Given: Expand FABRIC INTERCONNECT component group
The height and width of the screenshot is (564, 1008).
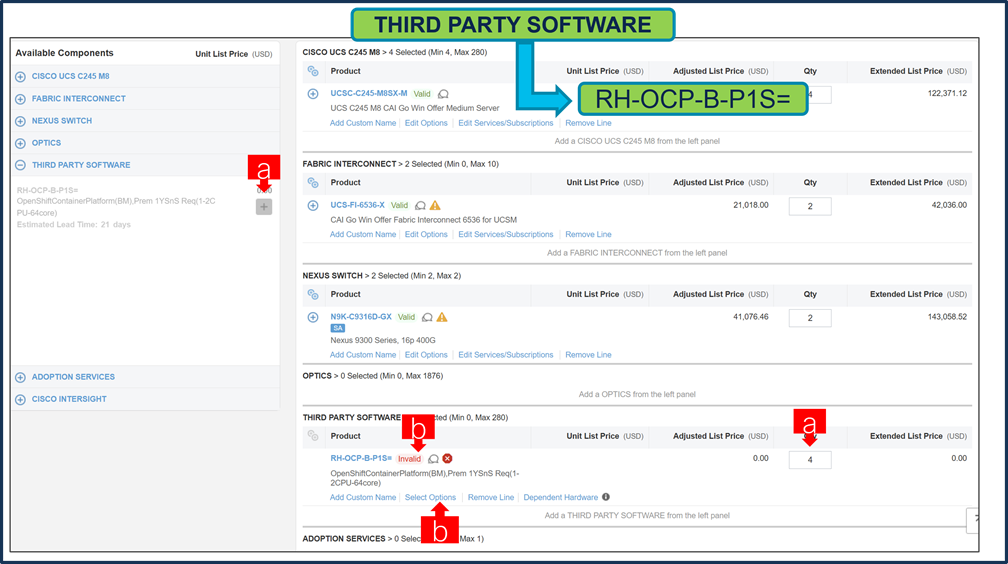Looking at the screenshot, I should (21, 99).
